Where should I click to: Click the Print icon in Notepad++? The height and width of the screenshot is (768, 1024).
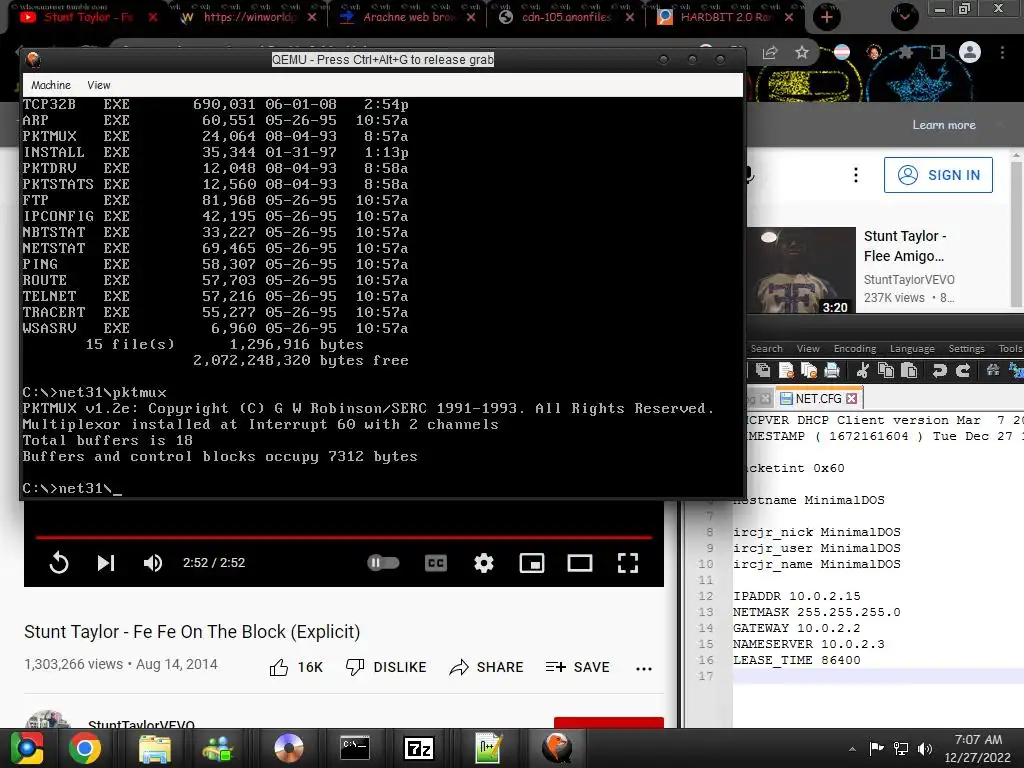pos(831,371)
